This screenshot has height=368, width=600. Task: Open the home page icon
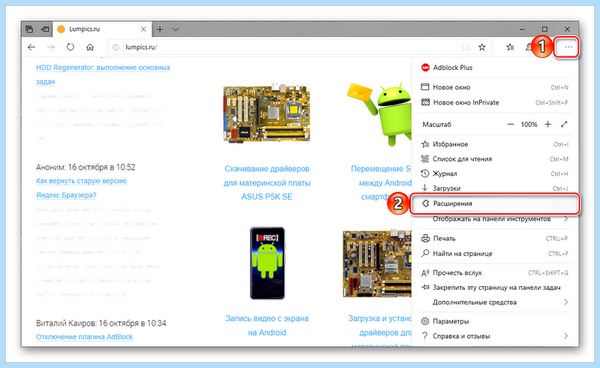90,47
